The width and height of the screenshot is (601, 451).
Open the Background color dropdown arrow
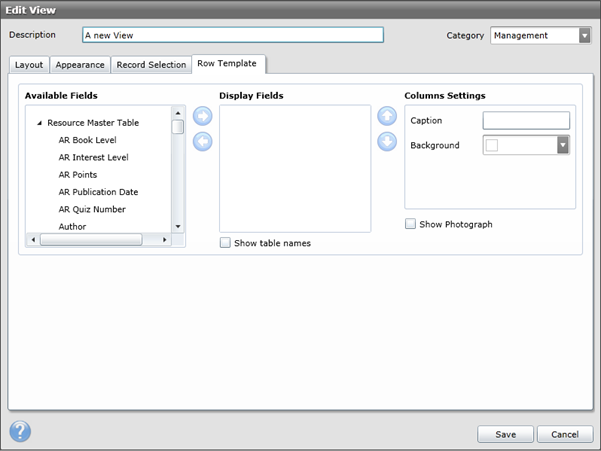(563, 145)
